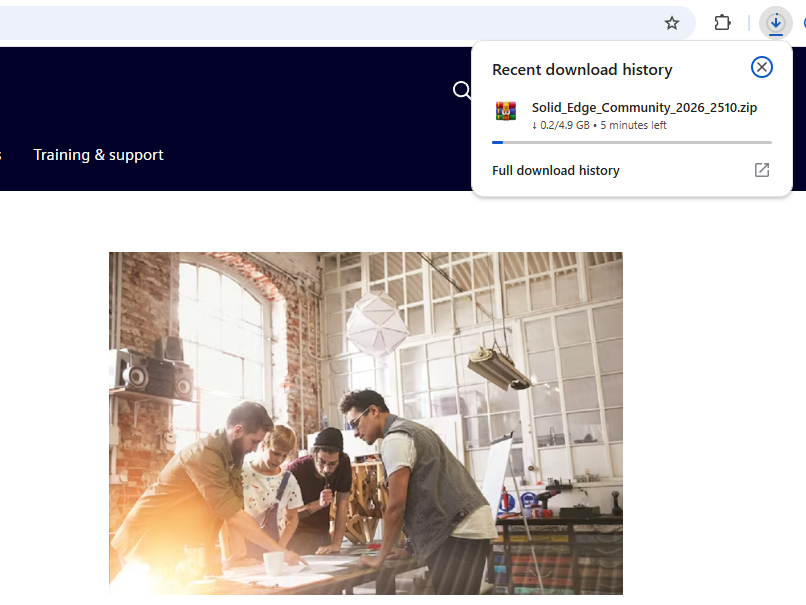Viewport: 806px width, 605px height.
Task: Click the Downloads toolbar icon
Action: pos(775,23)
